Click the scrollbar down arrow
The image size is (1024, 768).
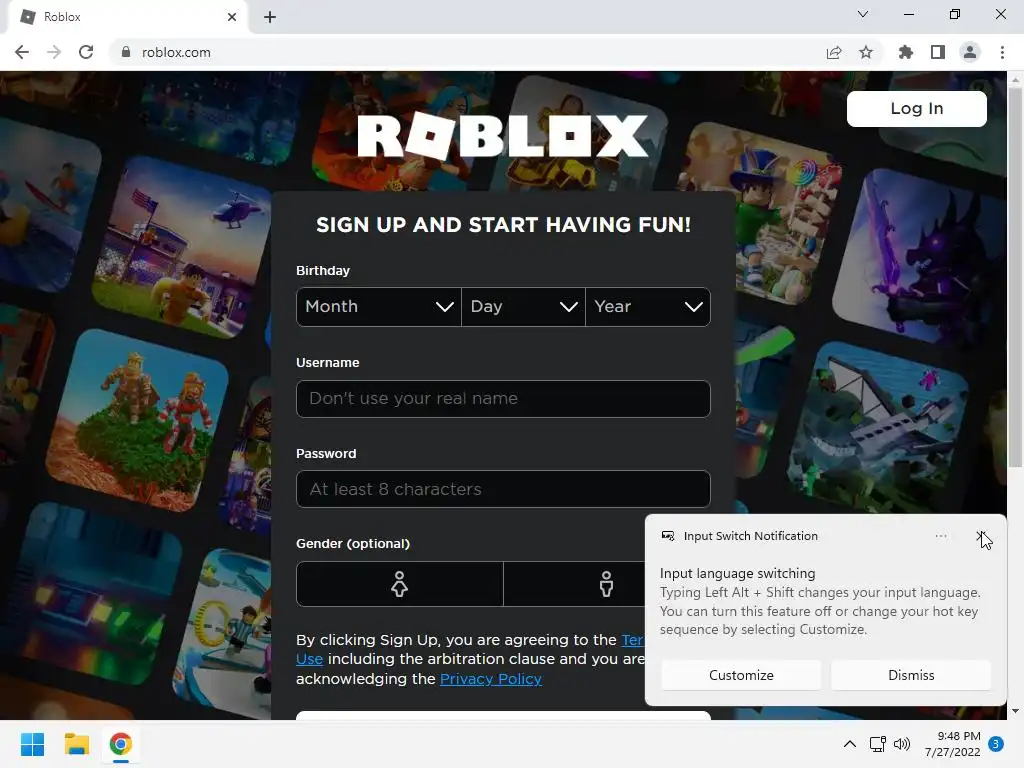(x=1015, y=711)
